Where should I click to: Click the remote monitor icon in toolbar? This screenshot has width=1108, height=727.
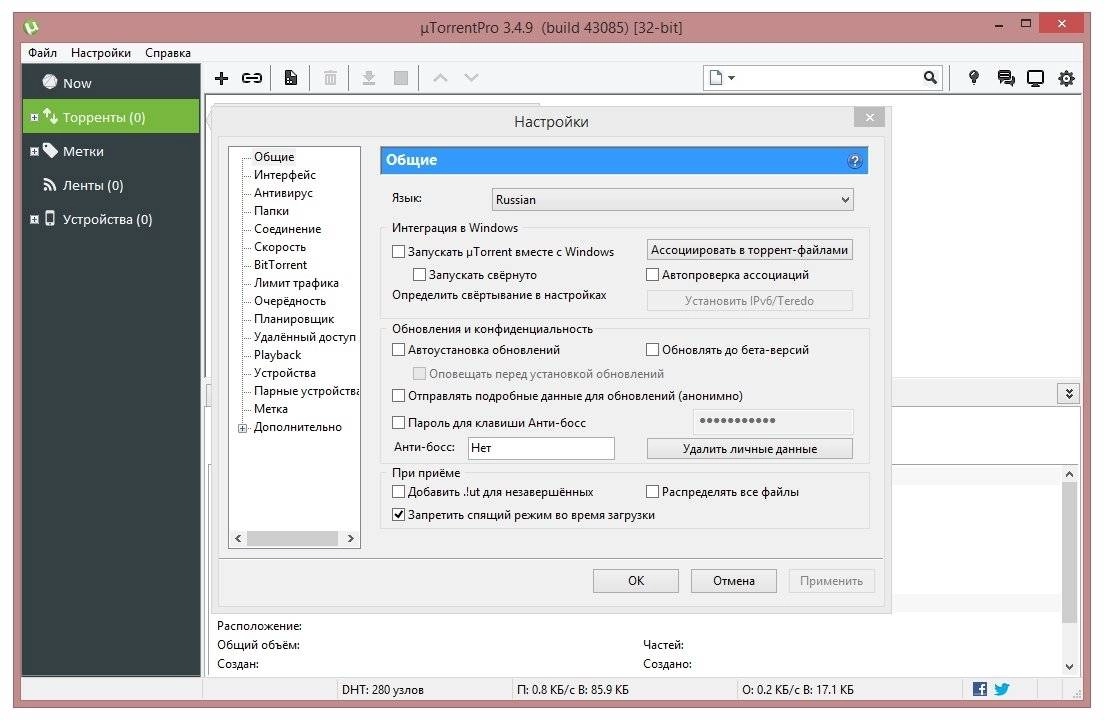click(1035, 78)
